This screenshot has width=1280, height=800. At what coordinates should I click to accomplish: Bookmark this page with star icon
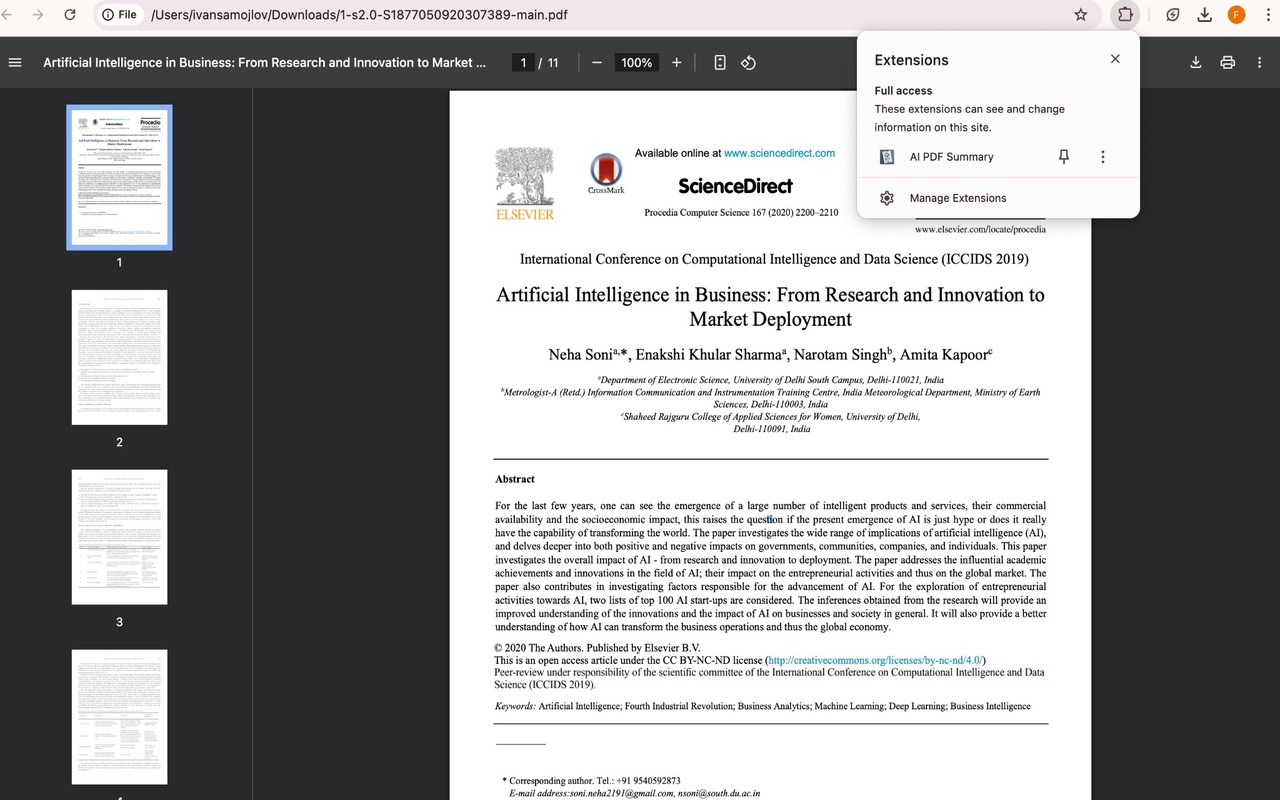point(1081,15)
